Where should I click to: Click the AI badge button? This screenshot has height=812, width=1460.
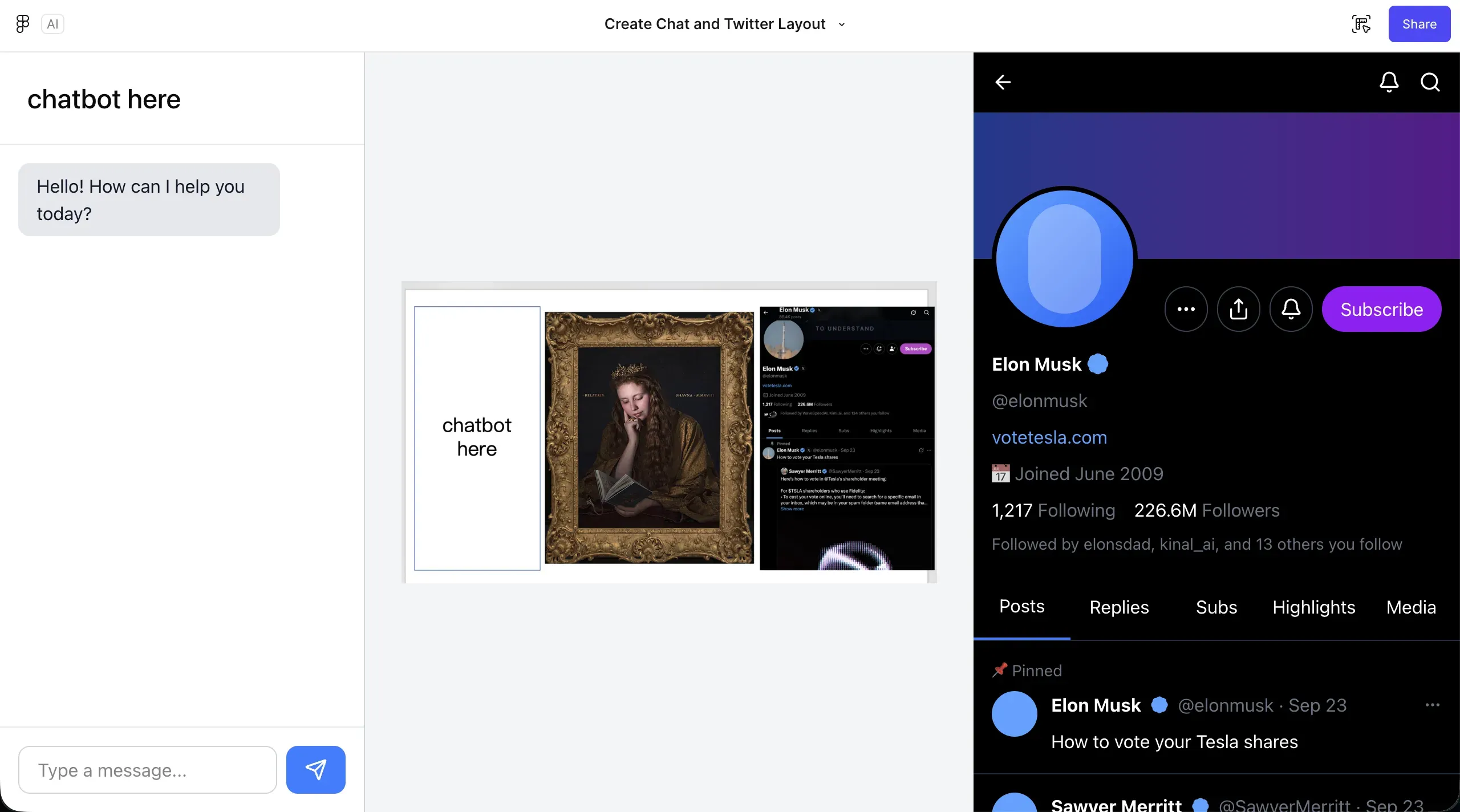52,24
